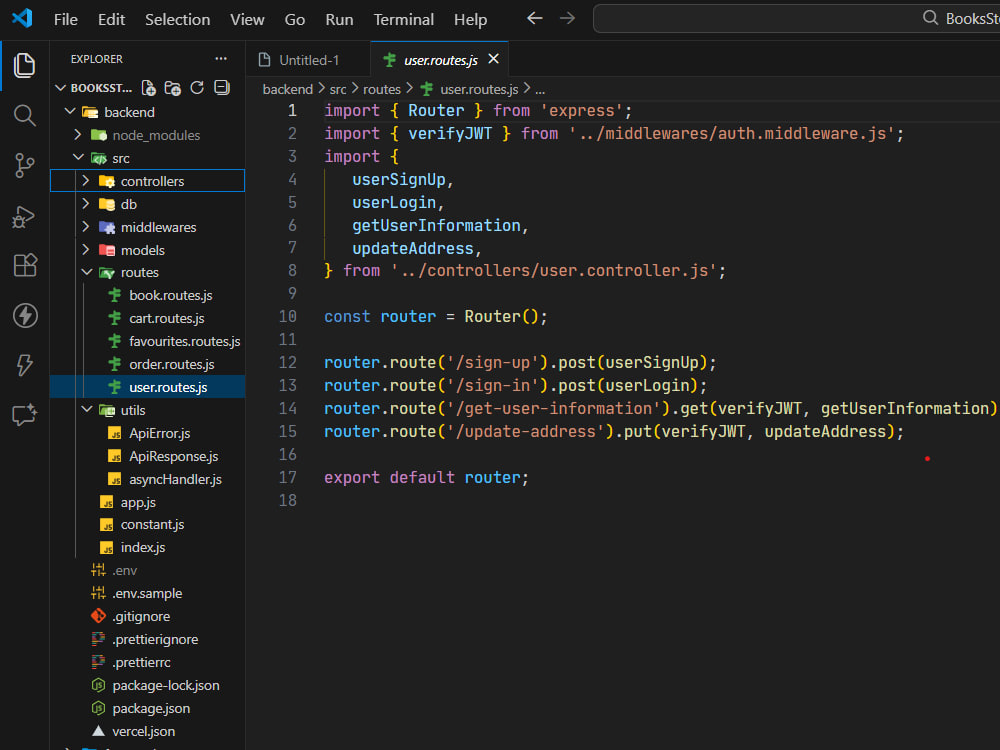
Task: Click the New File icon in Explorer
Action: point(149,88)
